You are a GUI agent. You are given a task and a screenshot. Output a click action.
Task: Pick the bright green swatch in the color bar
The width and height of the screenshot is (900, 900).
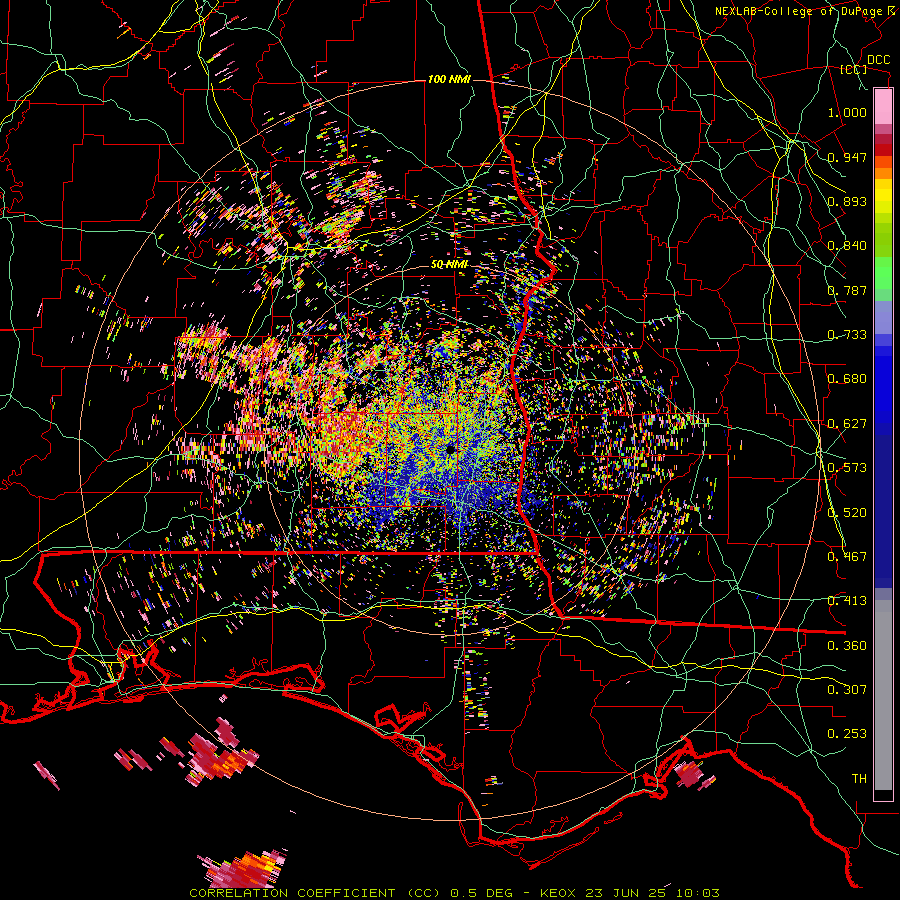[883, 273]
